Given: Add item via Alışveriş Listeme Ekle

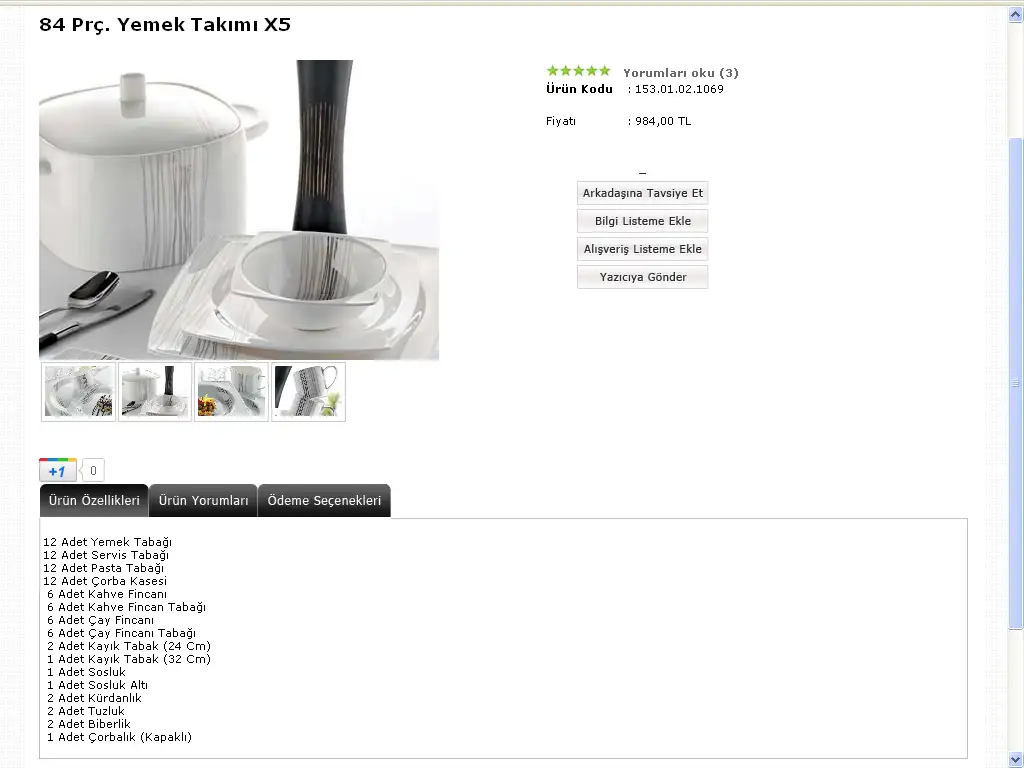Looking at the screenshot, I should pyautogui.click(x=642, y=249).
